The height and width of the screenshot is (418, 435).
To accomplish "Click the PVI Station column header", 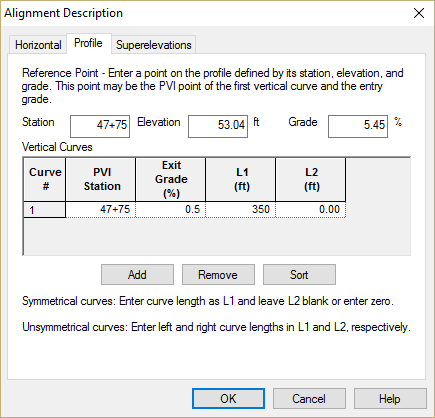I will (x=101, y=179).
